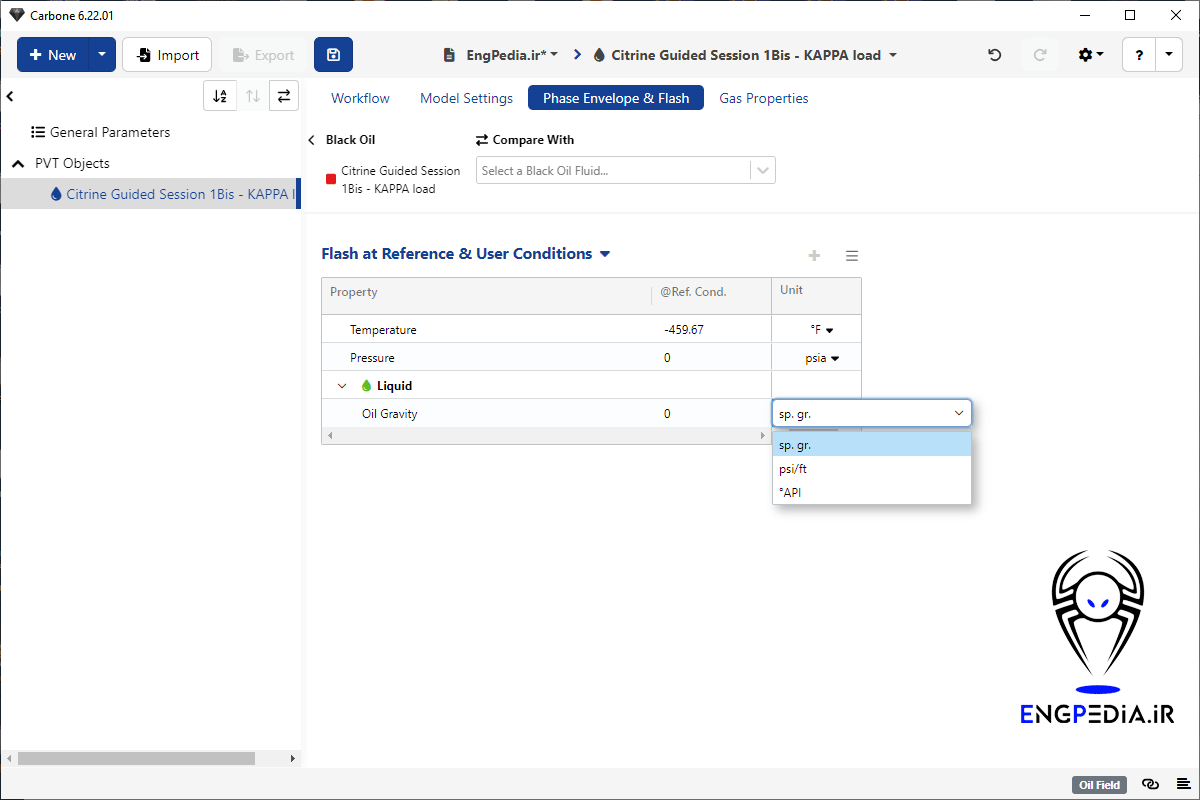This screenshot has width=1200, height=800.
Task: Click the plus icon above flash table
Action: 814,256
